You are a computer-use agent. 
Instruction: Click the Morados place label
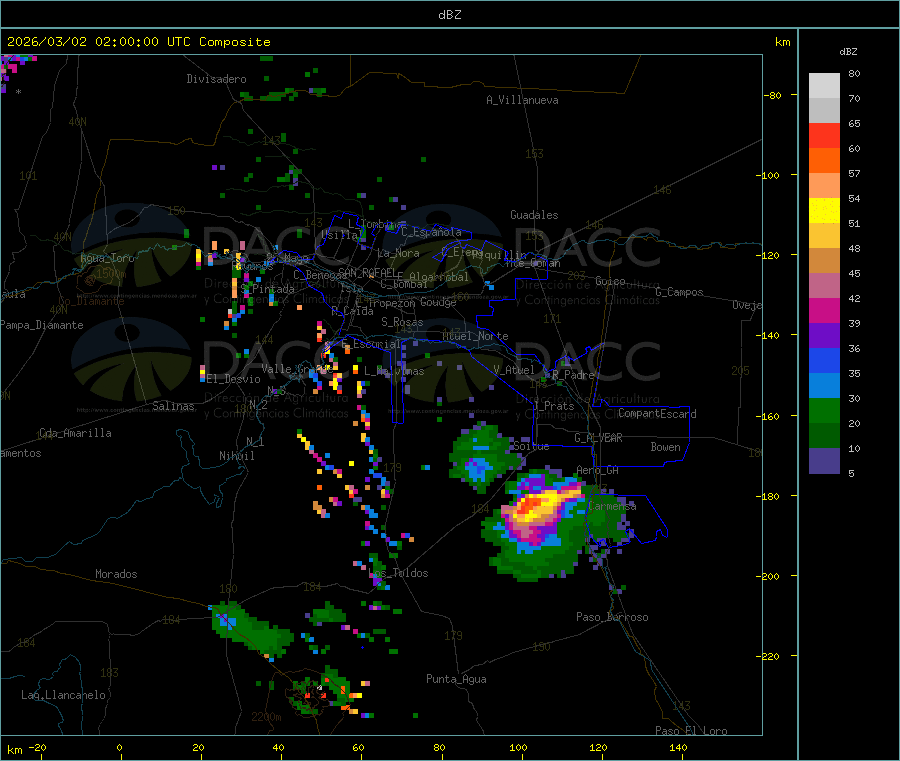click(116, 574)
